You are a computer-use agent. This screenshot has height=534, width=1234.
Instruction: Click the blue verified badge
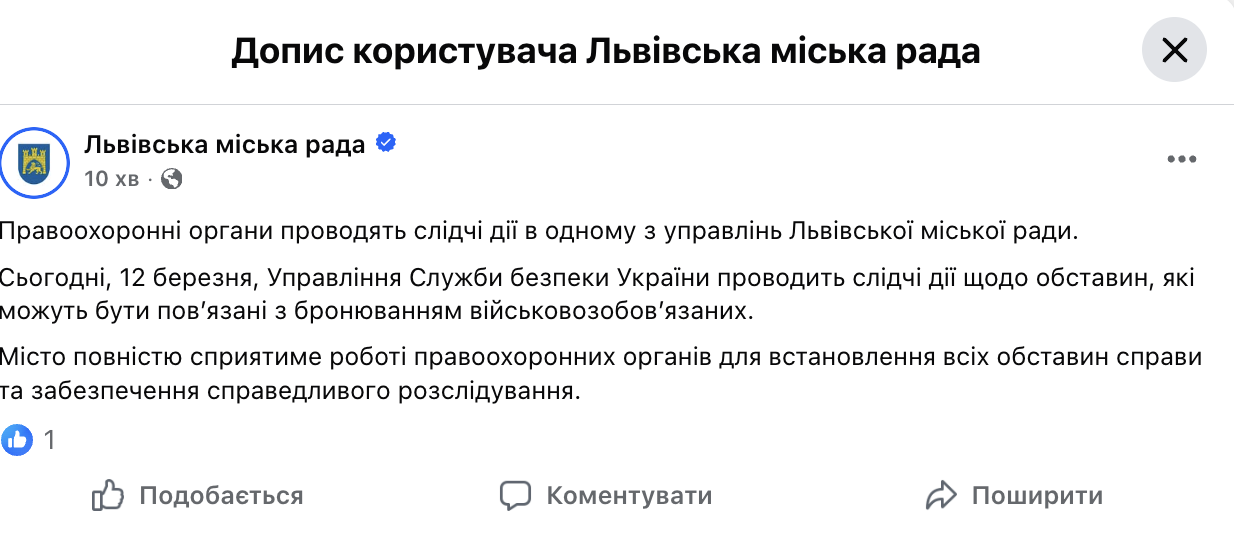click(385, 144)
